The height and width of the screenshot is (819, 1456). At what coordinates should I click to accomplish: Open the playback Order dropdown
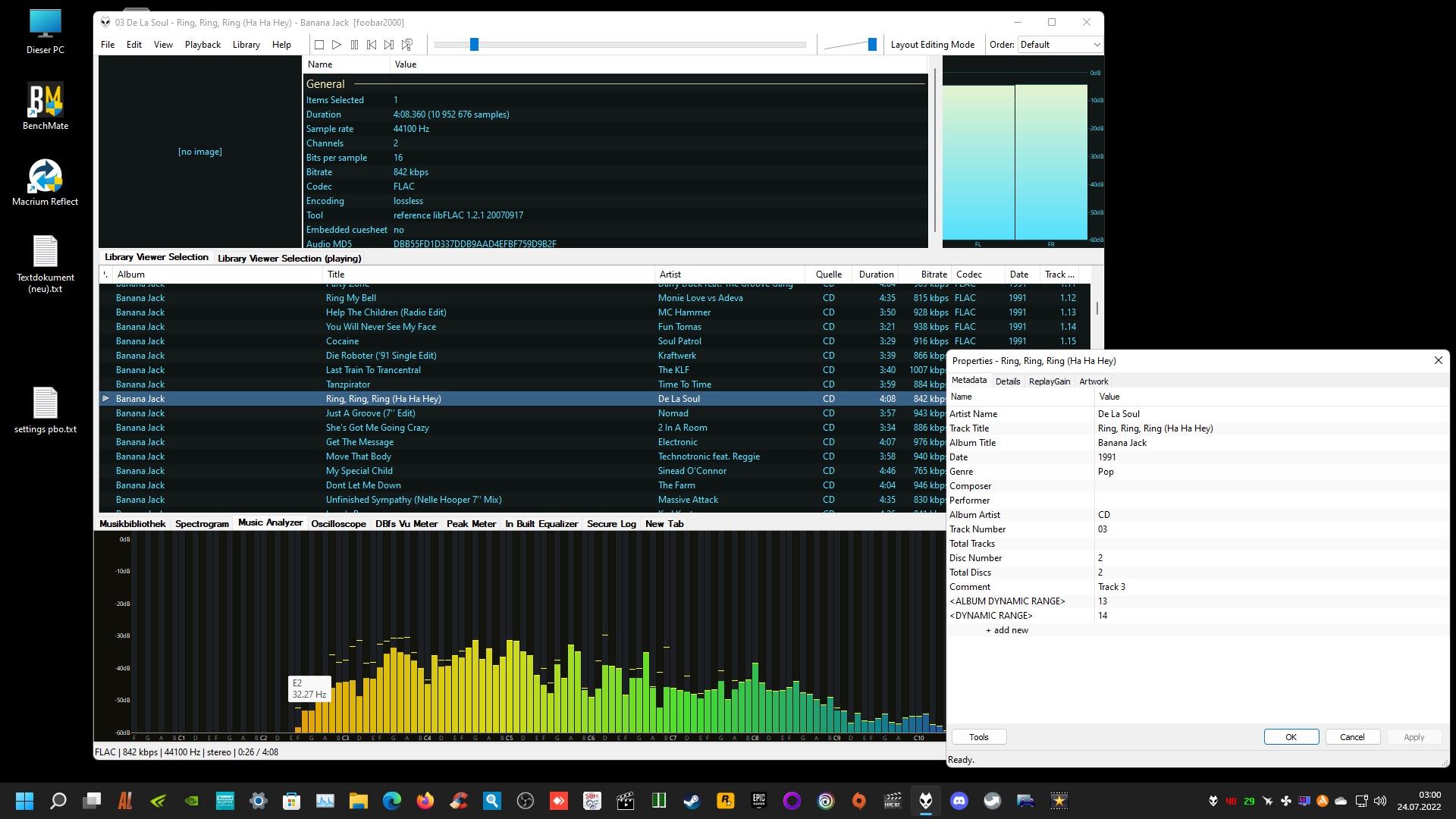point(1059,45)
